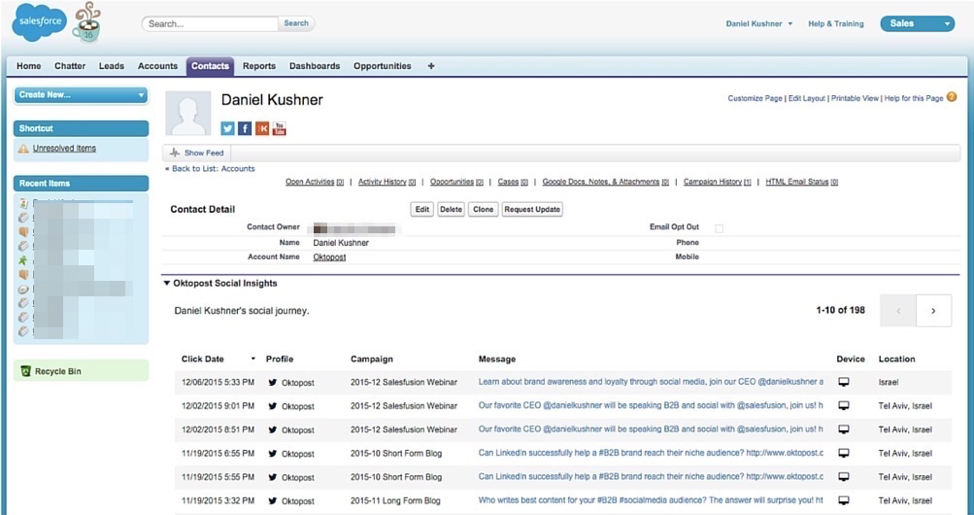Click the Edit button
This screenshot has width=974, height=515.
[x=422, y=209]
